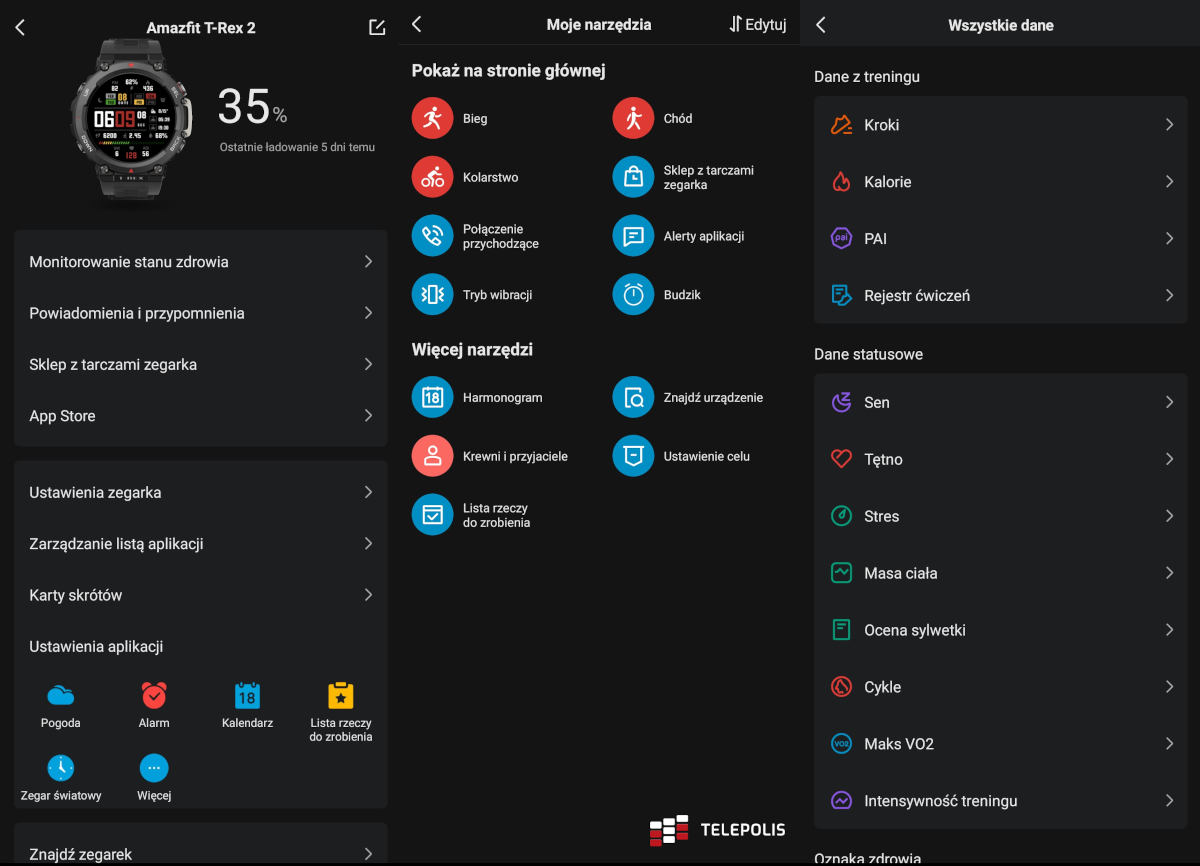
Task: Open the Pogoda weather app icon
Action: coord(61,696)
